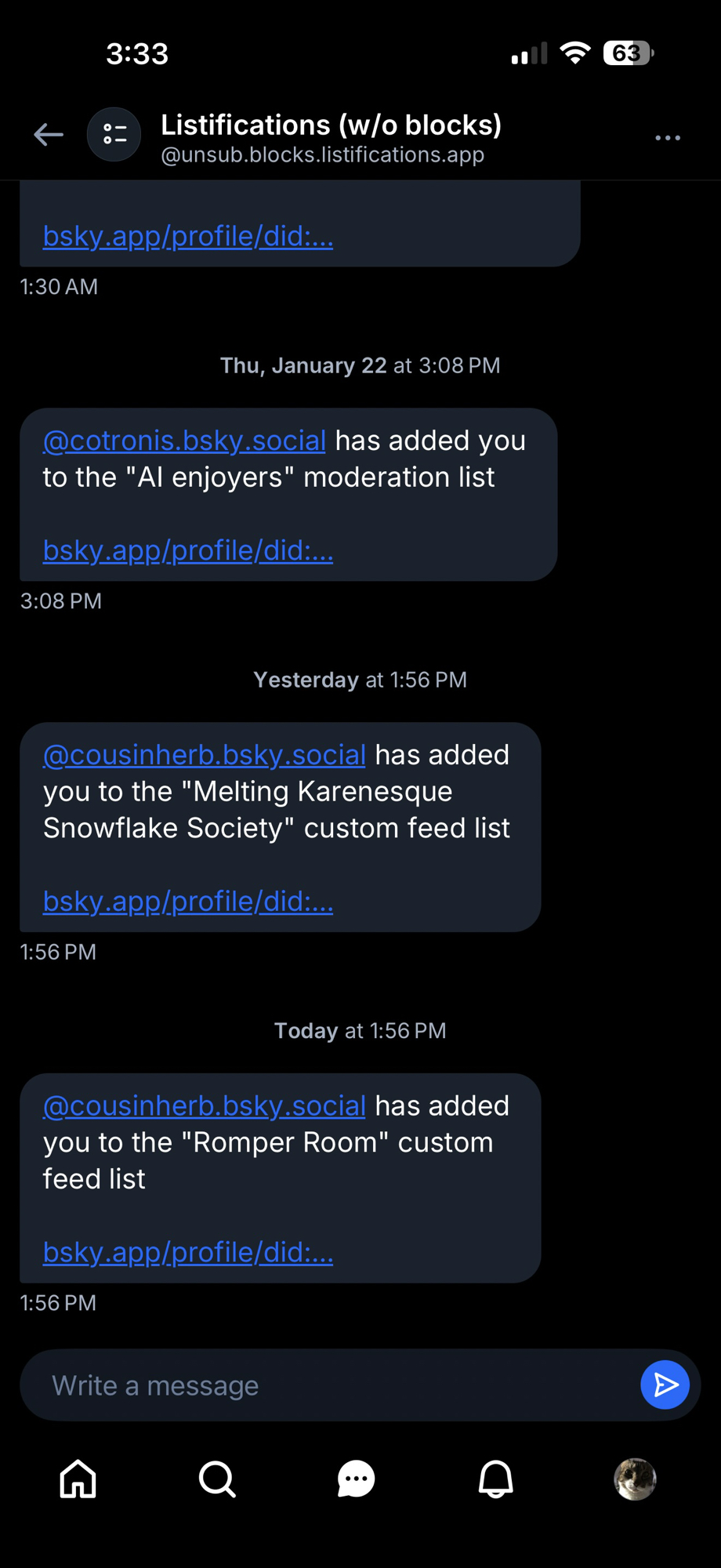Open the Notifications bell tab
Viewport: 721px width, 1568px height.
[495, 1479]
